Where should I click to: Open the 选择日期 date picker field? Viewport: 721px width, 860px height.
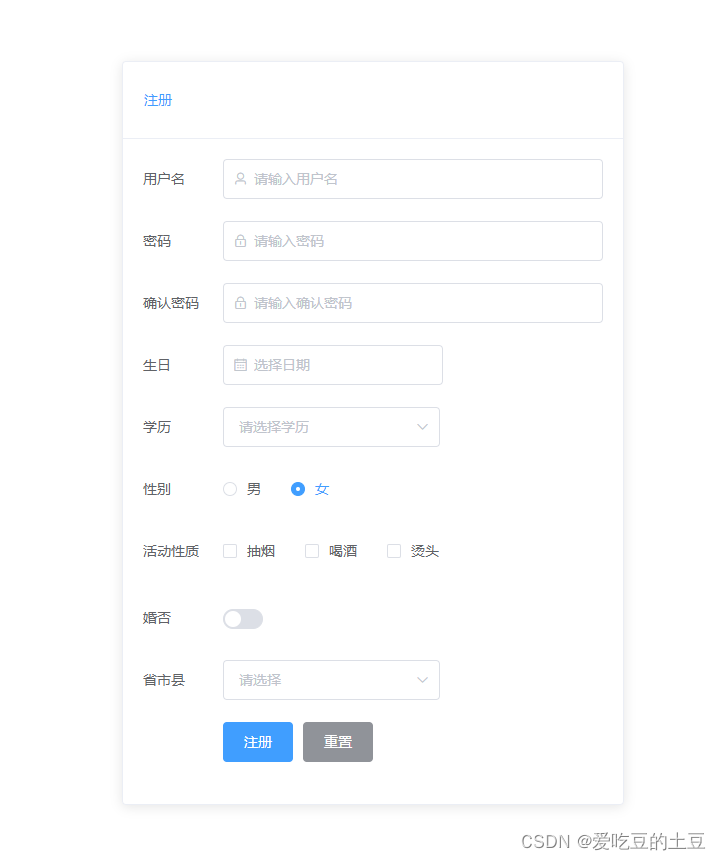tap(333, 365)
